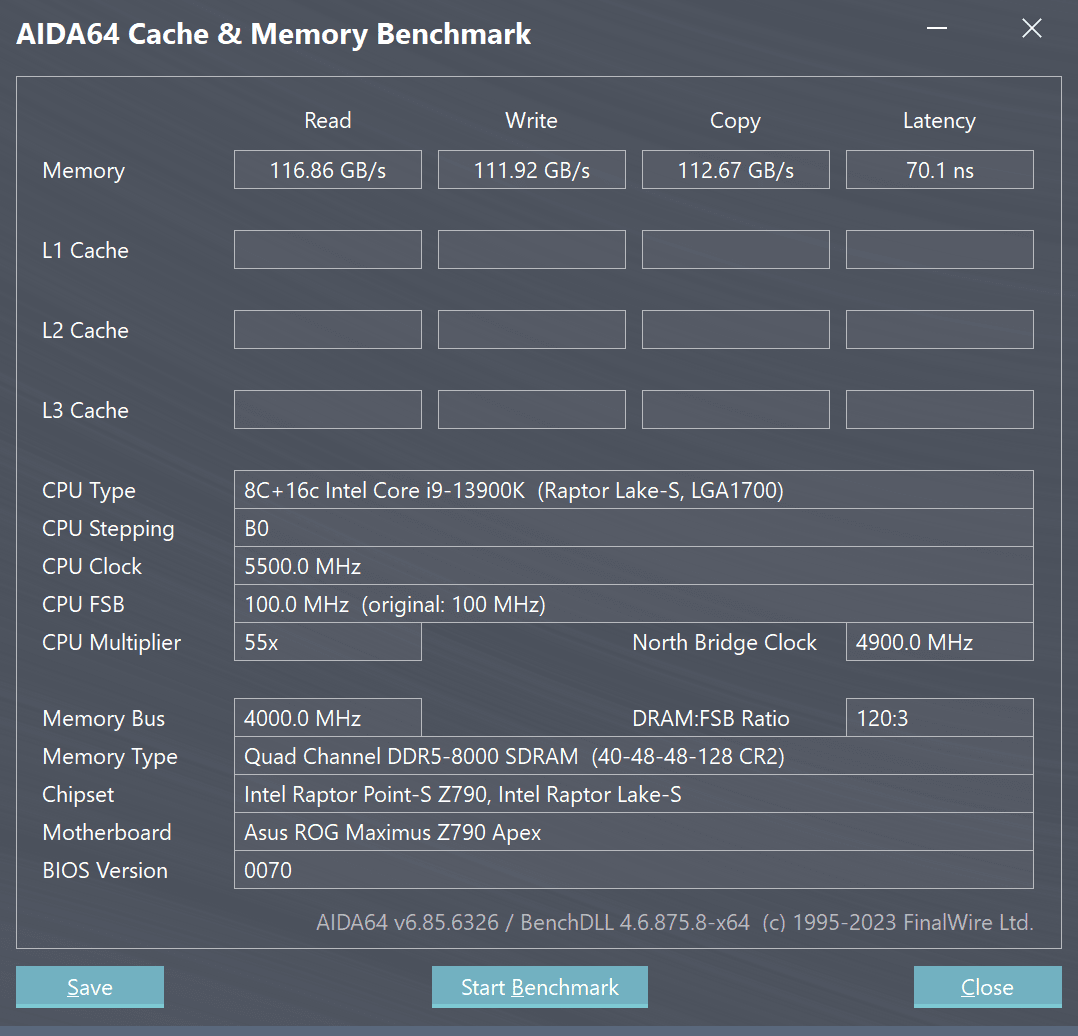Click the empty L1 Cache Write field
The width and height of the screenshot is (1078, 1036).
pyautogui.click(x=531, y=250)
